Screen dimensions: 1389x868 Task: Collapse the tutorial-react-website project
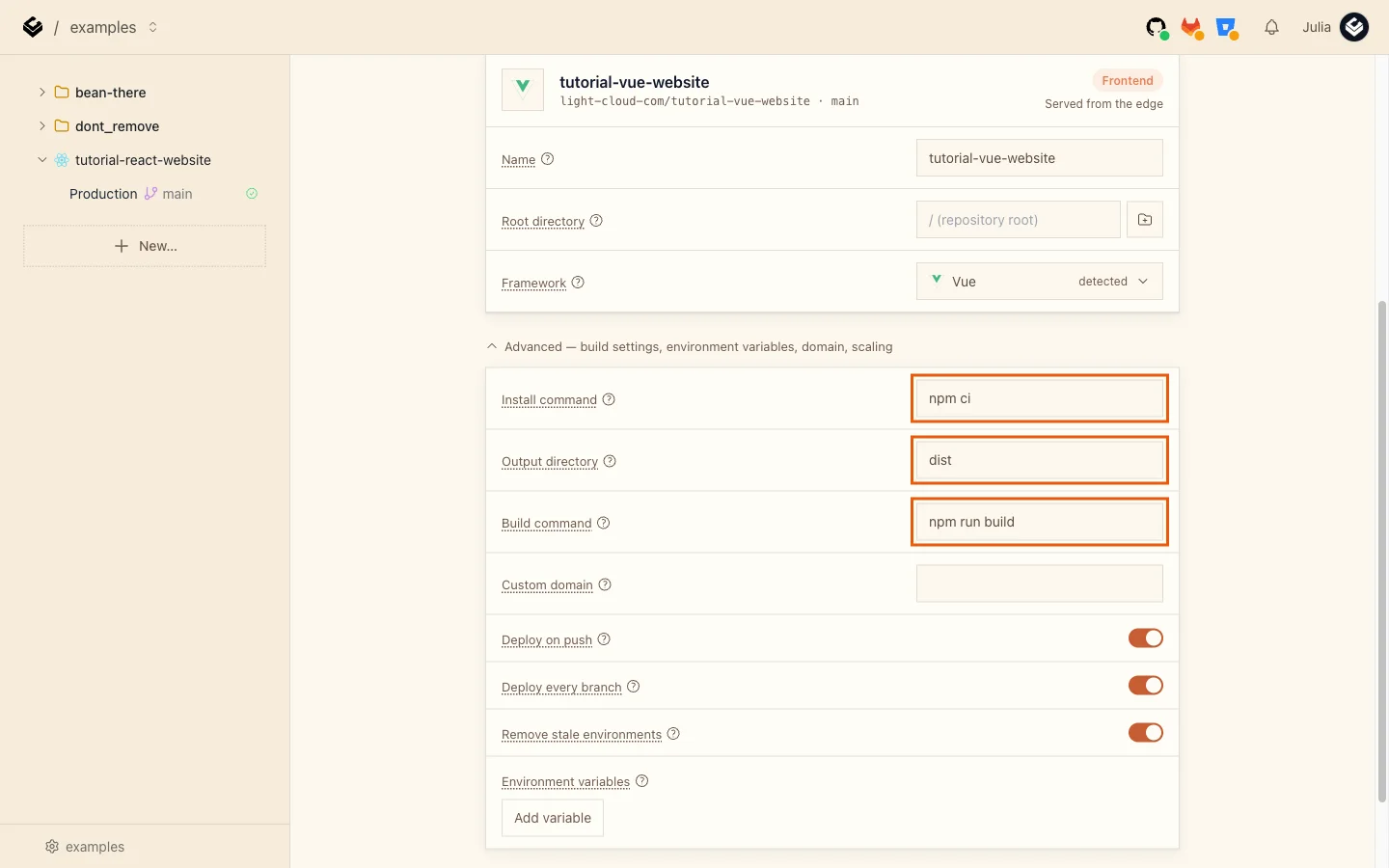pyautogui.click(x=42, y=160)
